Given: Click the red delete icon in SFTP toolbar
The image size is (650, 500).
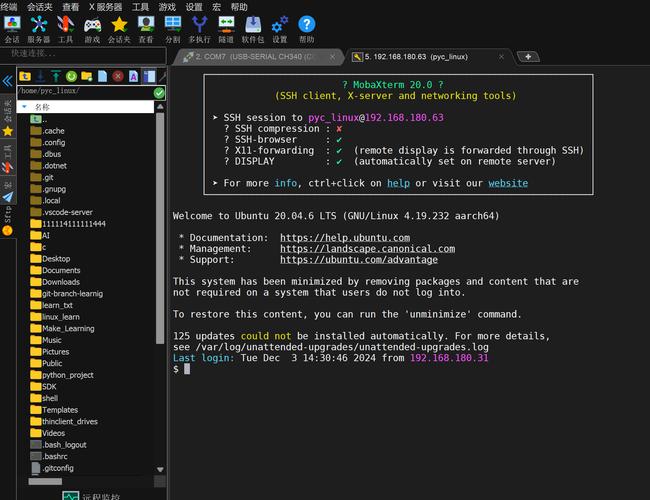Looking at the screenshot, I should pyautogui.click(x=118, y=76).
